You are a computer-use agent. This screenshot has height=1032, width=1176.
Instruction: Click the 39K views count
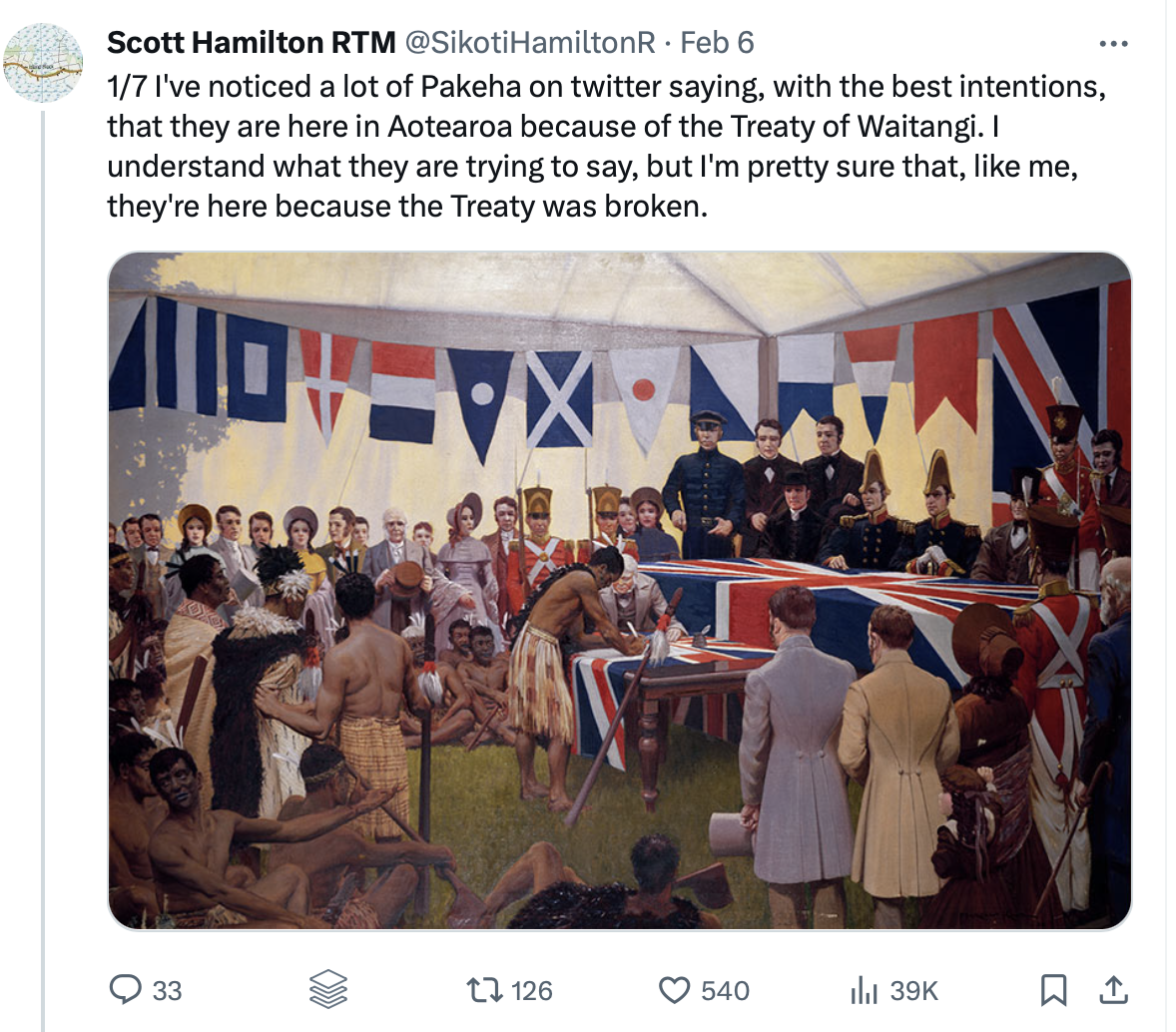[913, 991]
